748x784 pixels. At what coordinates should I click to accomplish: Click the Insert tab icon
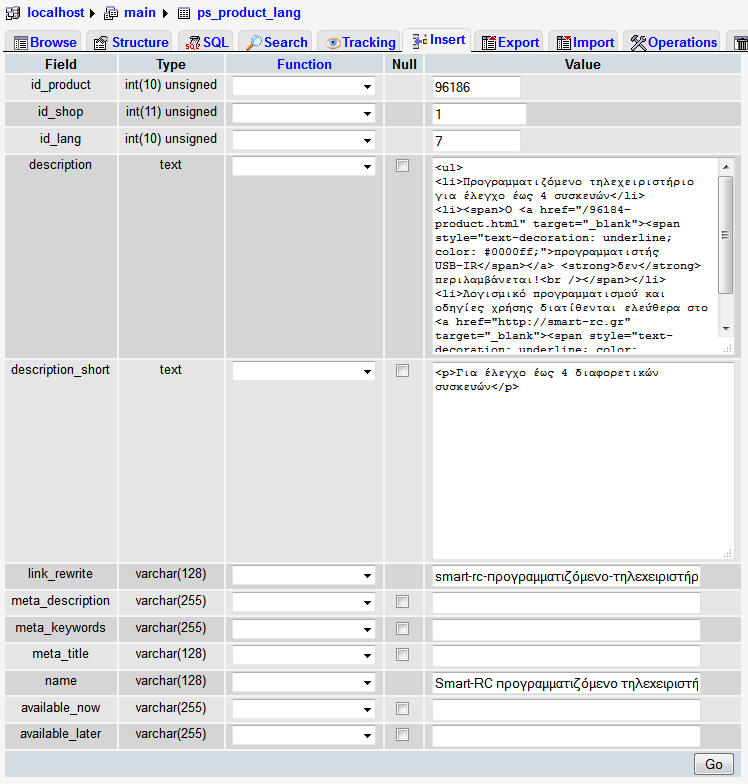pos(420,40)
